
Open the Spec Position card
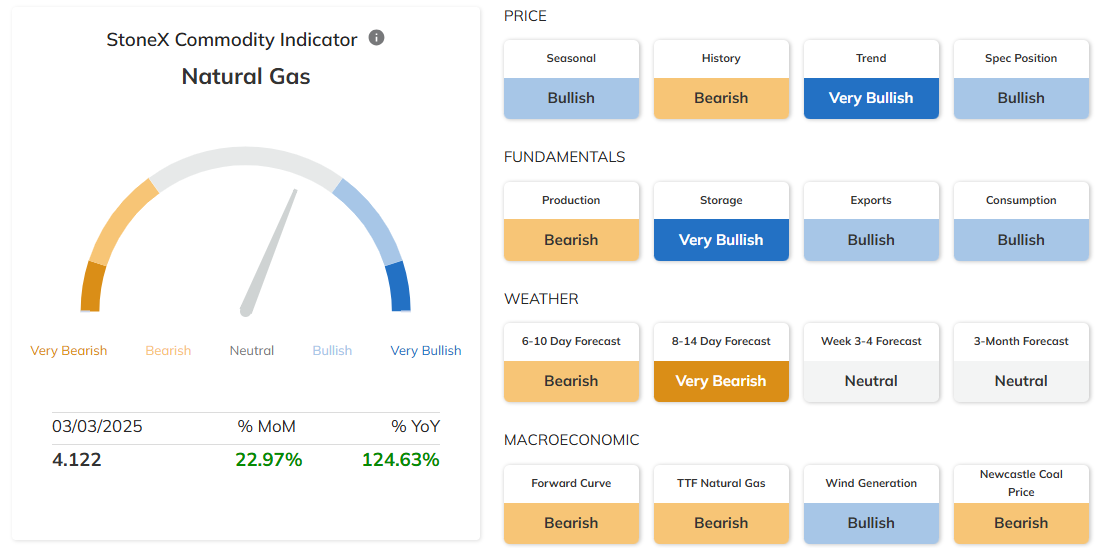click(1021, 79)
